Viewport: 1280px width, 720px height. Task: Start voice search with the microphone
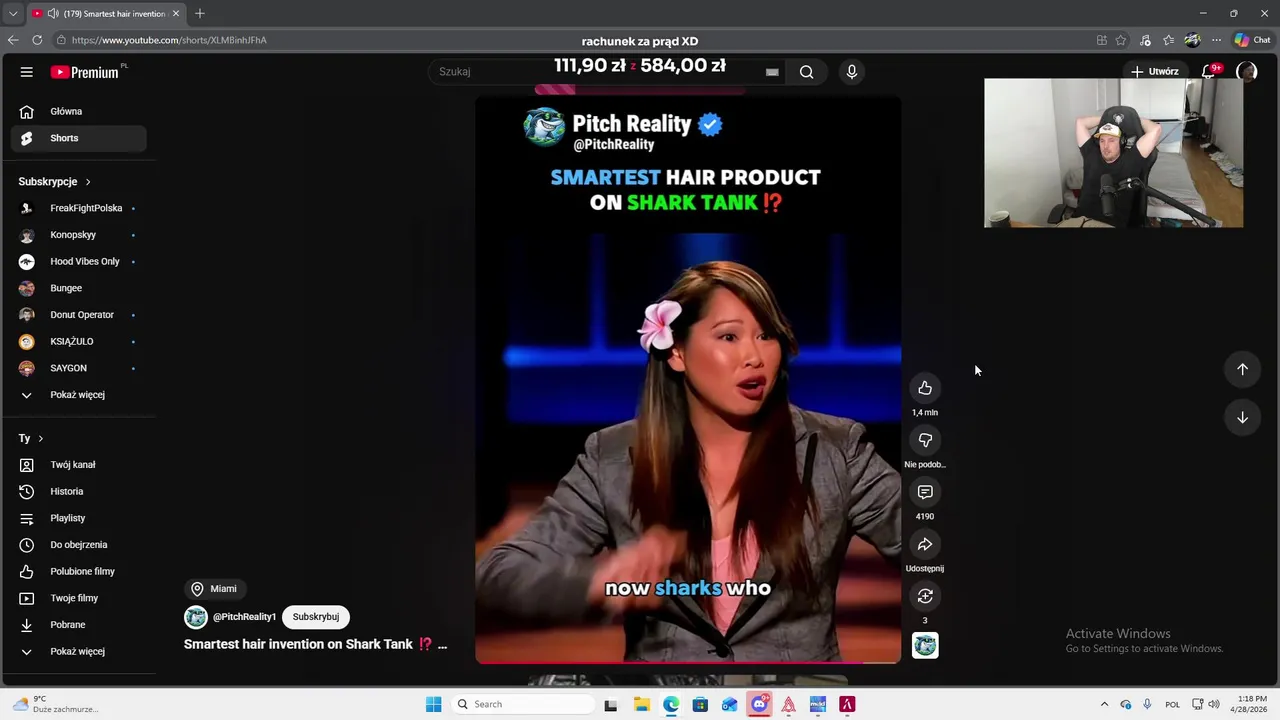[x=852, y=72]
